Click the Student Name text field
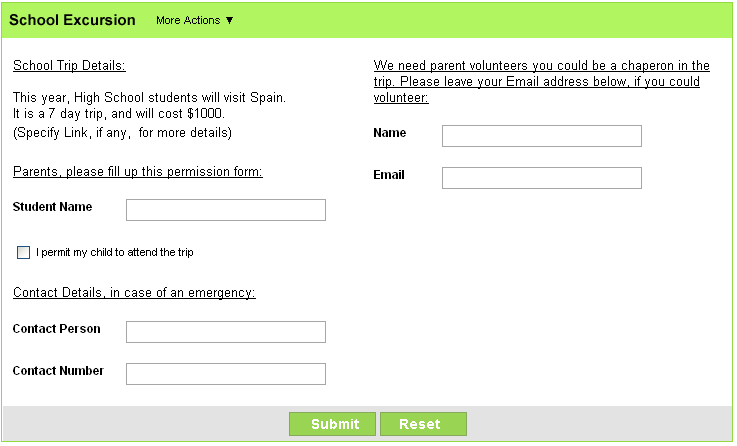737x446 pixels. pyautogui.click(x=226, y=210)
